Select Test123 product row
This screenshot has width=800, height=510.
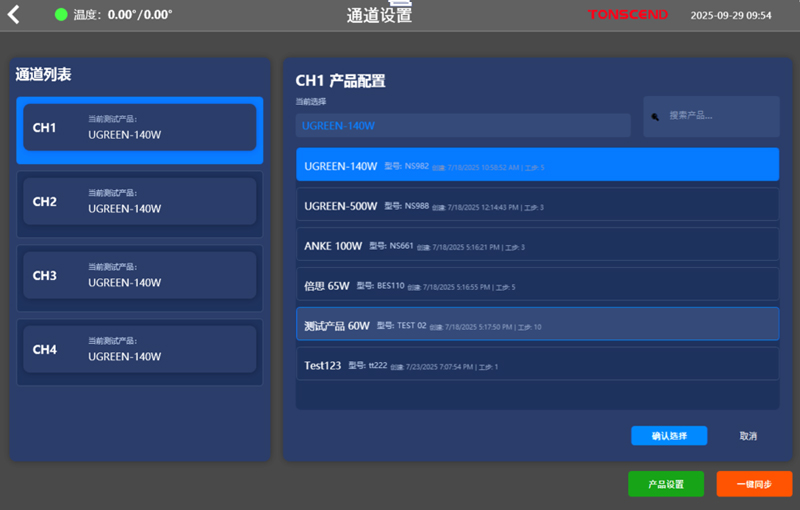pos(537,365)
